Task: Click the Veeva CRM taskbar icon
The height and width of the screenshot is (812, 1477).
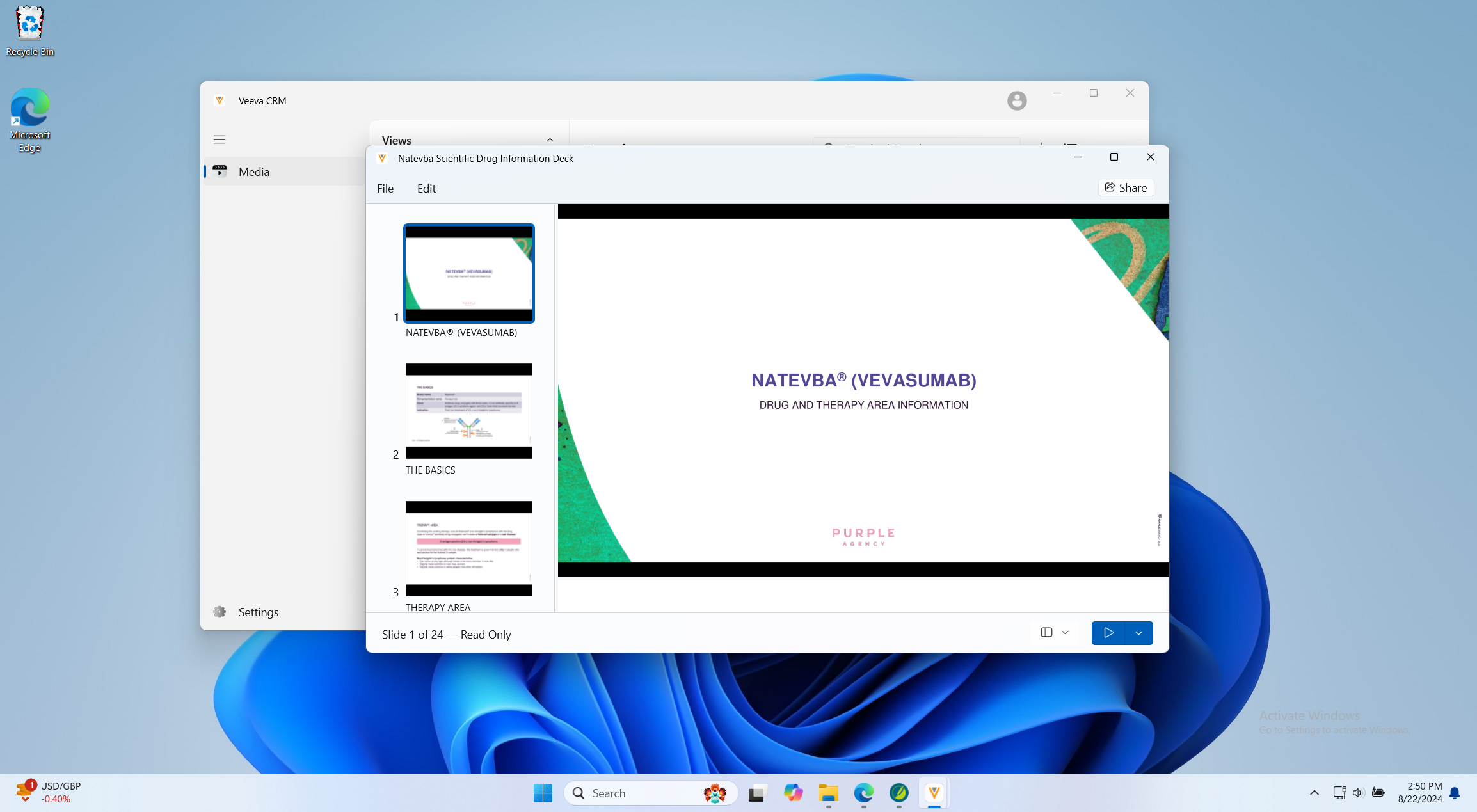Action: tap(934, 793)
